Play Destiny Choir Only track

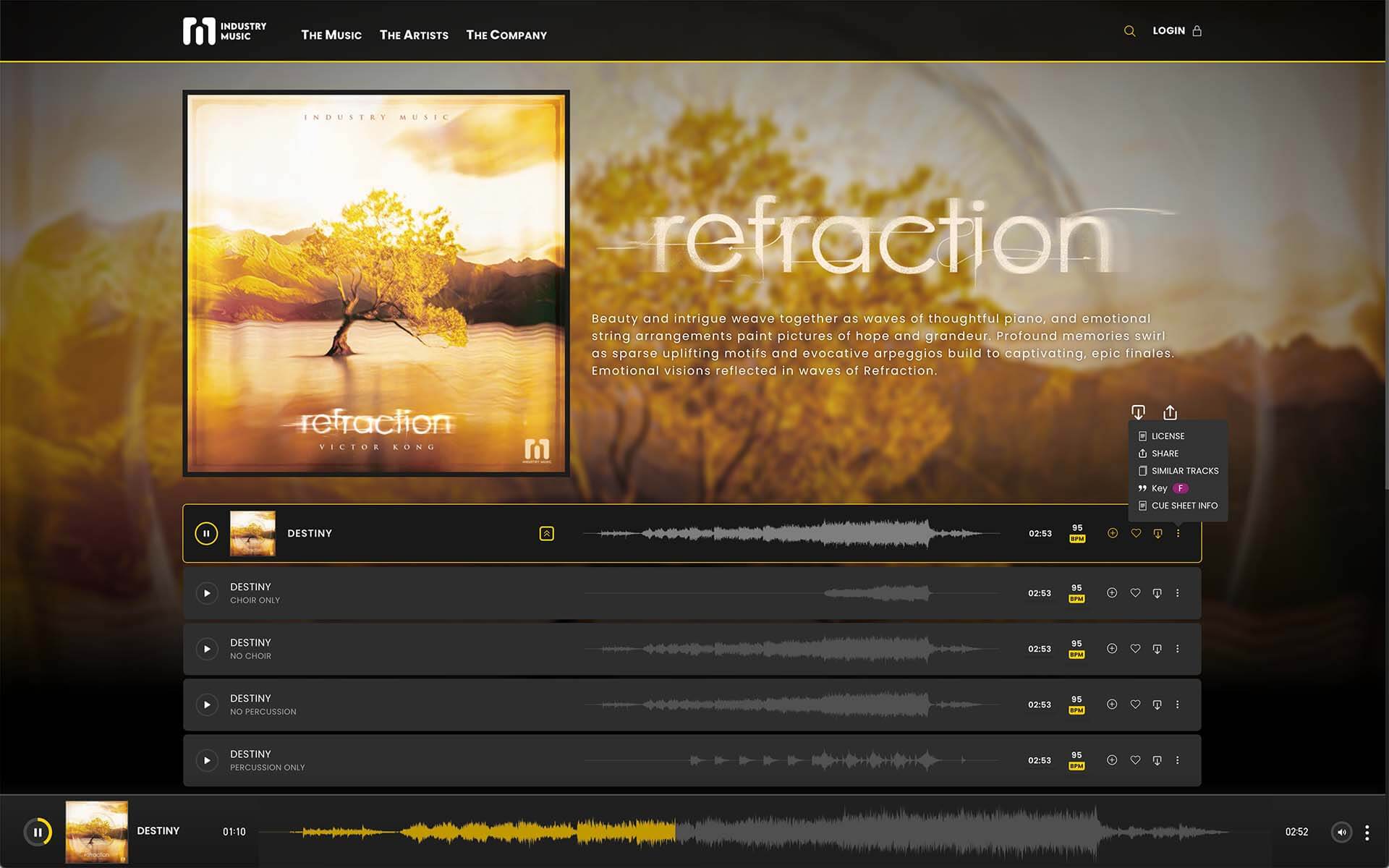point(207,593)
